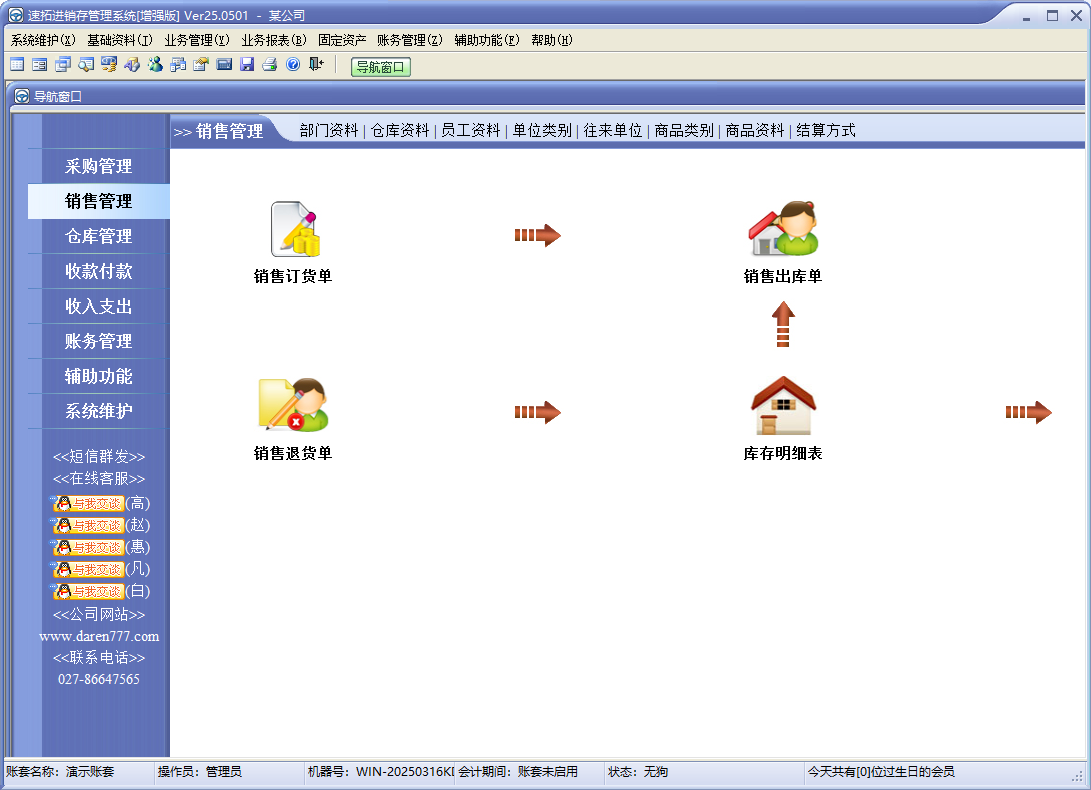Viewport: 1091px width, 790px height.
Task: Open the 系统维护(X) menu
Action: (43, 40)
